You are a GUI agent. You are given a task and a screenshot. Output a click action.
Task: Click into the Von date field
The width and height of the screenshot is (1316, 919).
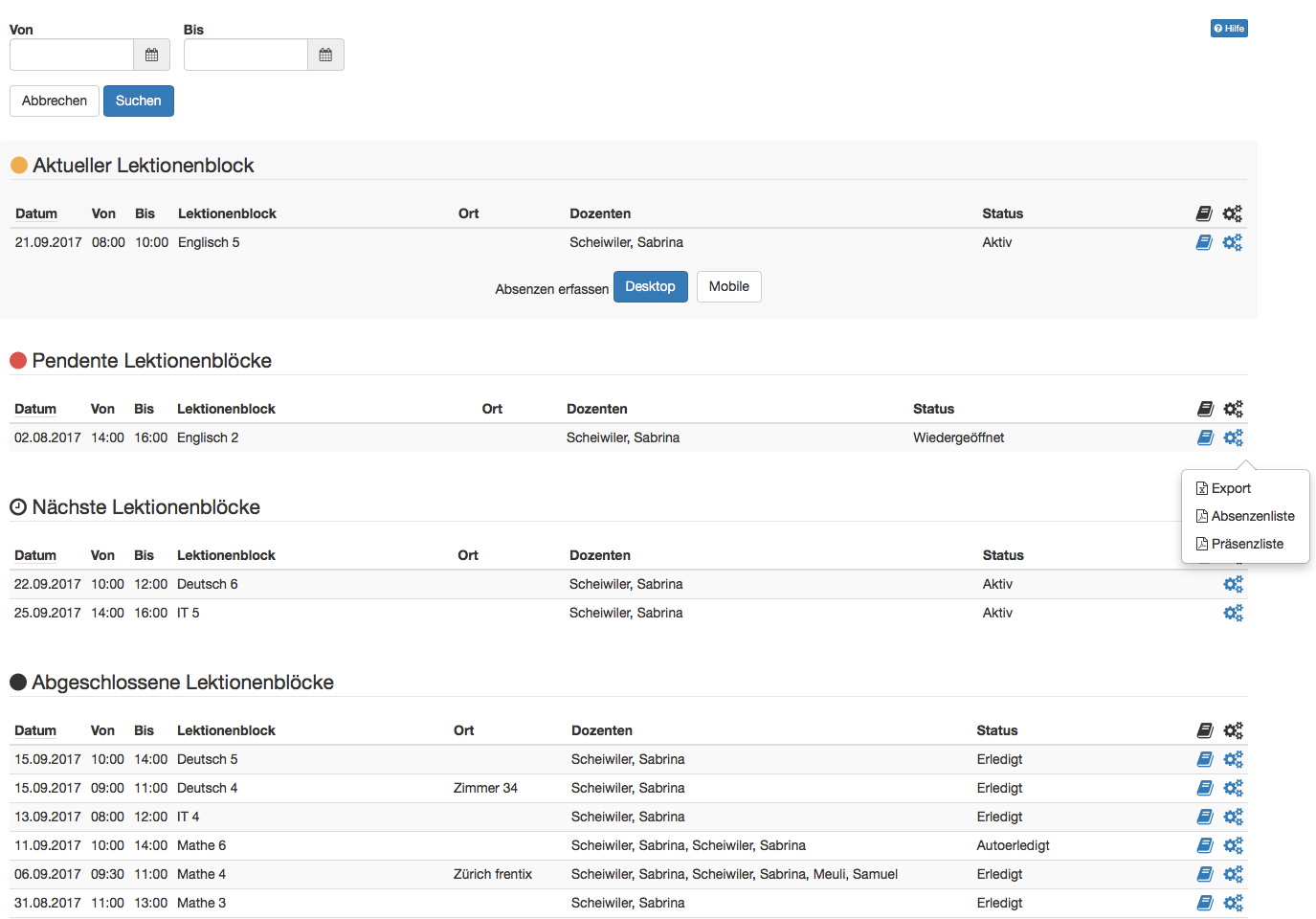[x=72, y=56]
